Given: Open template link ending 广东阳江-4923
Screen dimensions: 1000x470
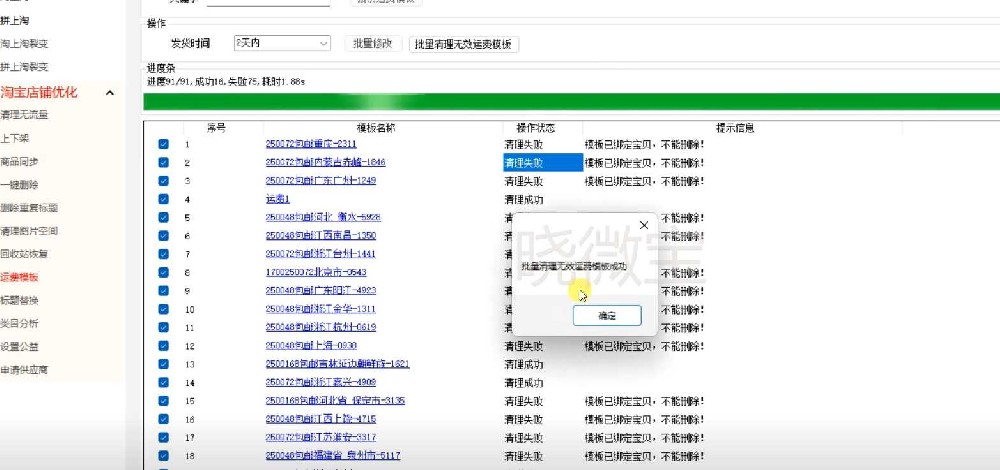Looking at the screenshot, I should coord(321,291).
